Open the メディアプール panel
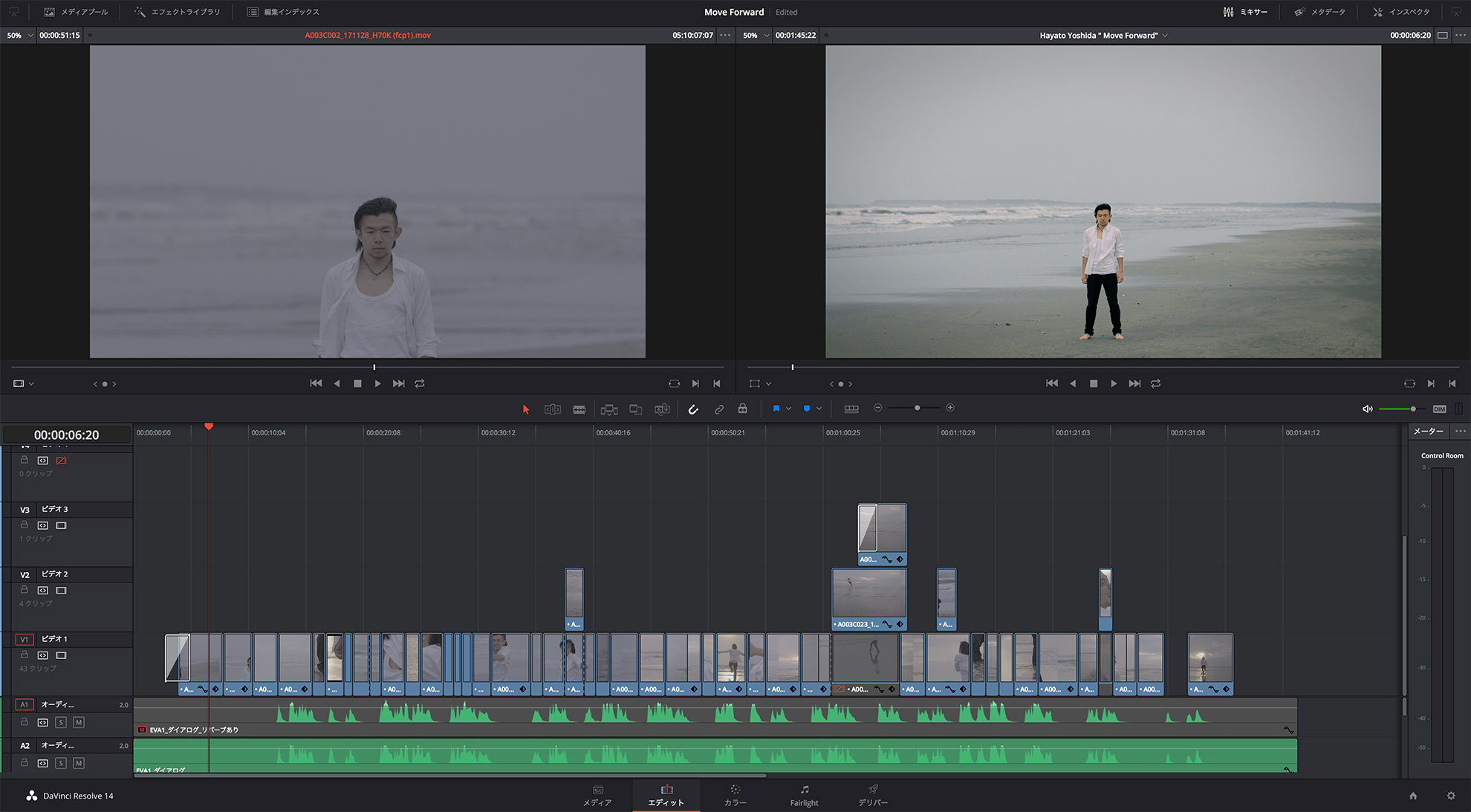Viewport: 1471px width, 812px height. (76, 12)
